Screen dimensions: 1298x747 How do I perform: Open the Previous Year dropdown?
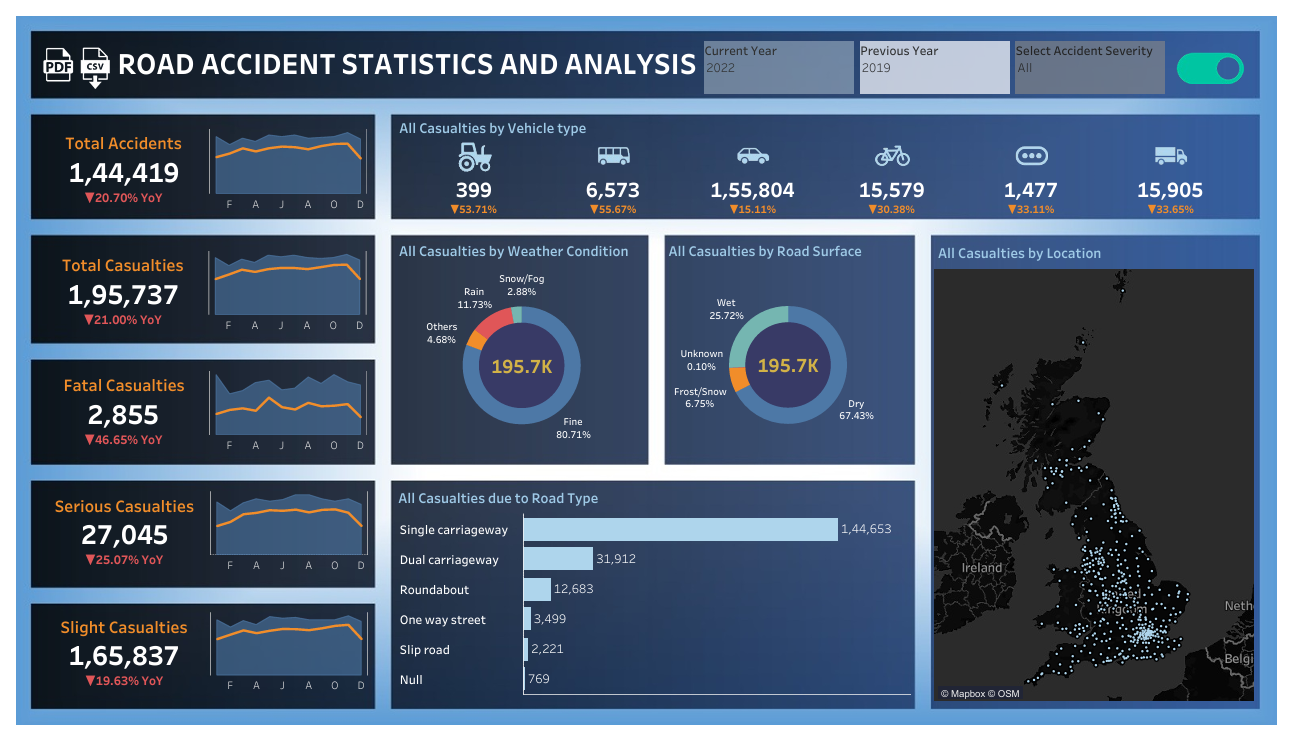point(934,68)
